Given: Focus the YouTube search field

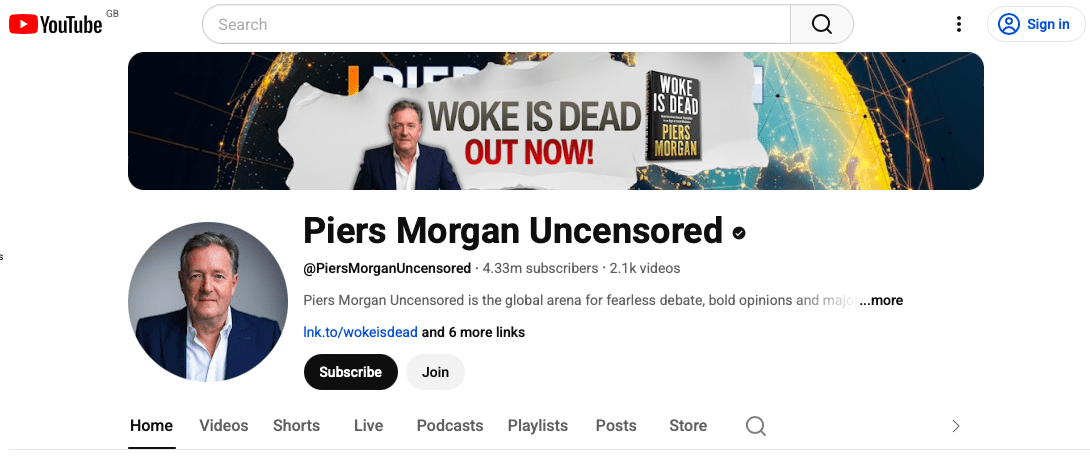Looking at the screenshot, I should point(496,24).
